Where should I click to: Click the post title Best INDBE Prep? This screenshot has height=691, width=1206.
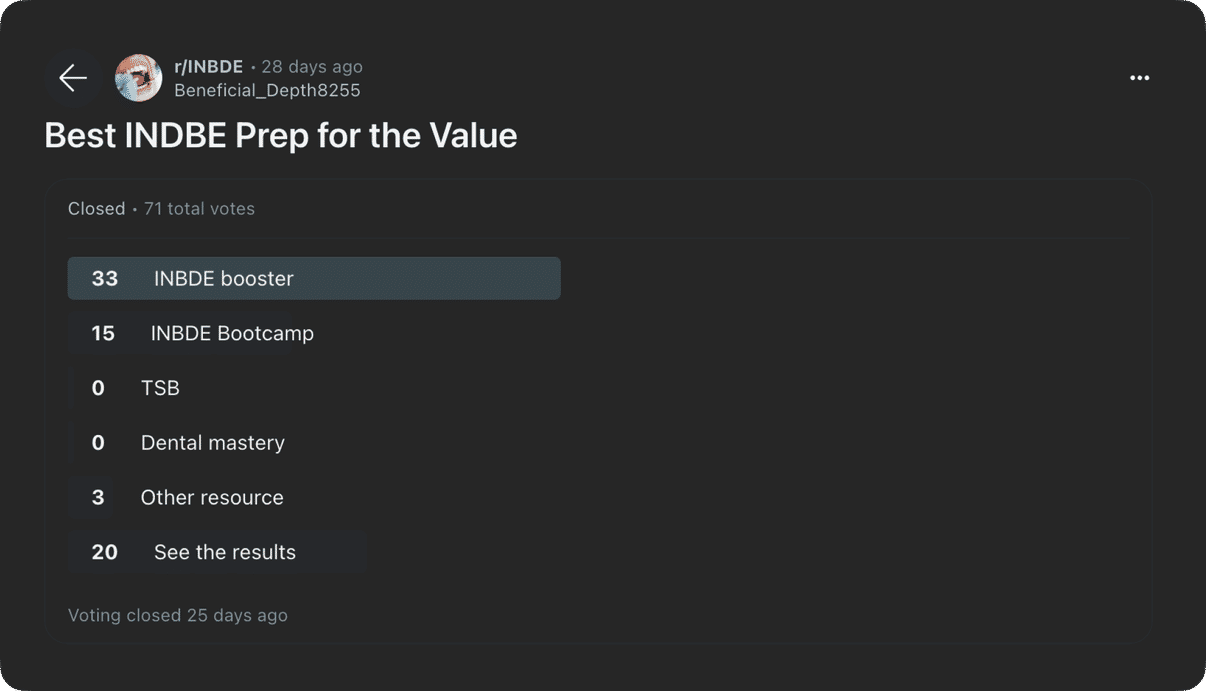pos(281,135)
